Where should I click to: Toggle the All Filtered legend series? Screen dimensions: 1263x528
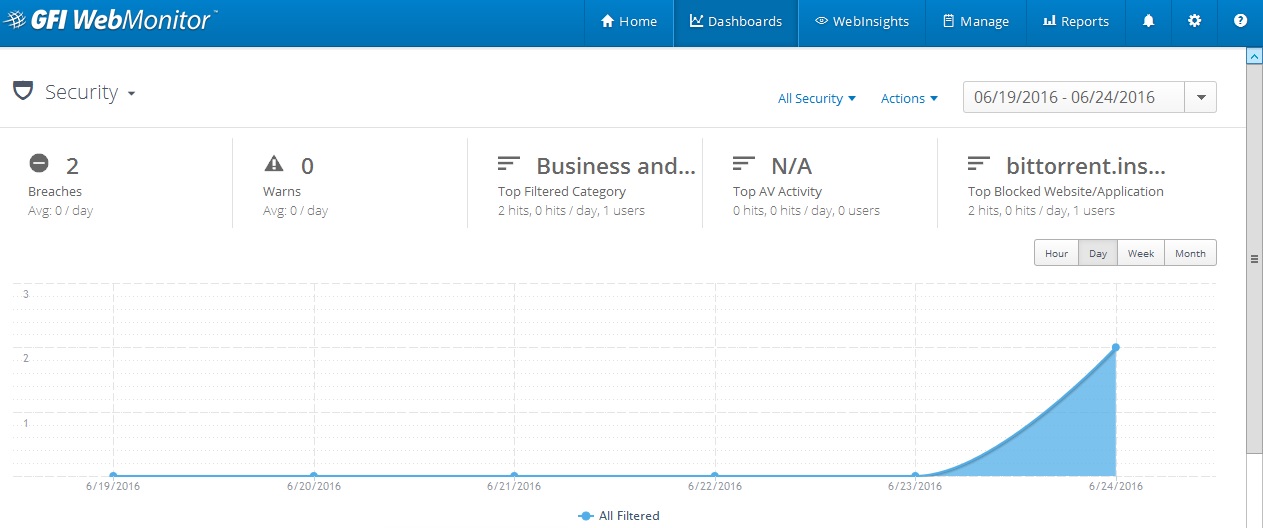tap(620, 516)
